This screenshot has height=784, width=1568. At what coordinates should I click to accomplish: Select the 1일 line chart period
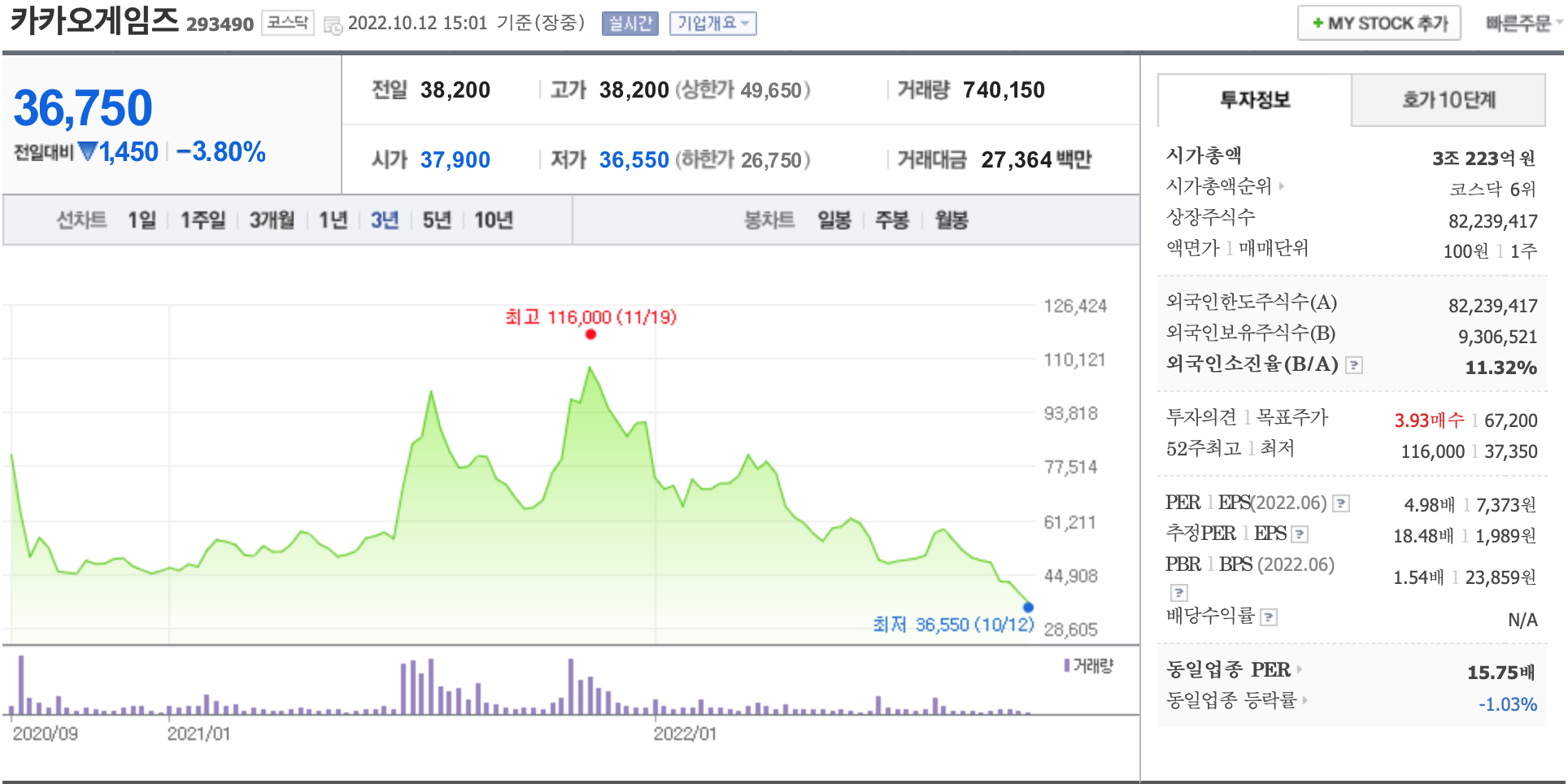click(142, 220)
